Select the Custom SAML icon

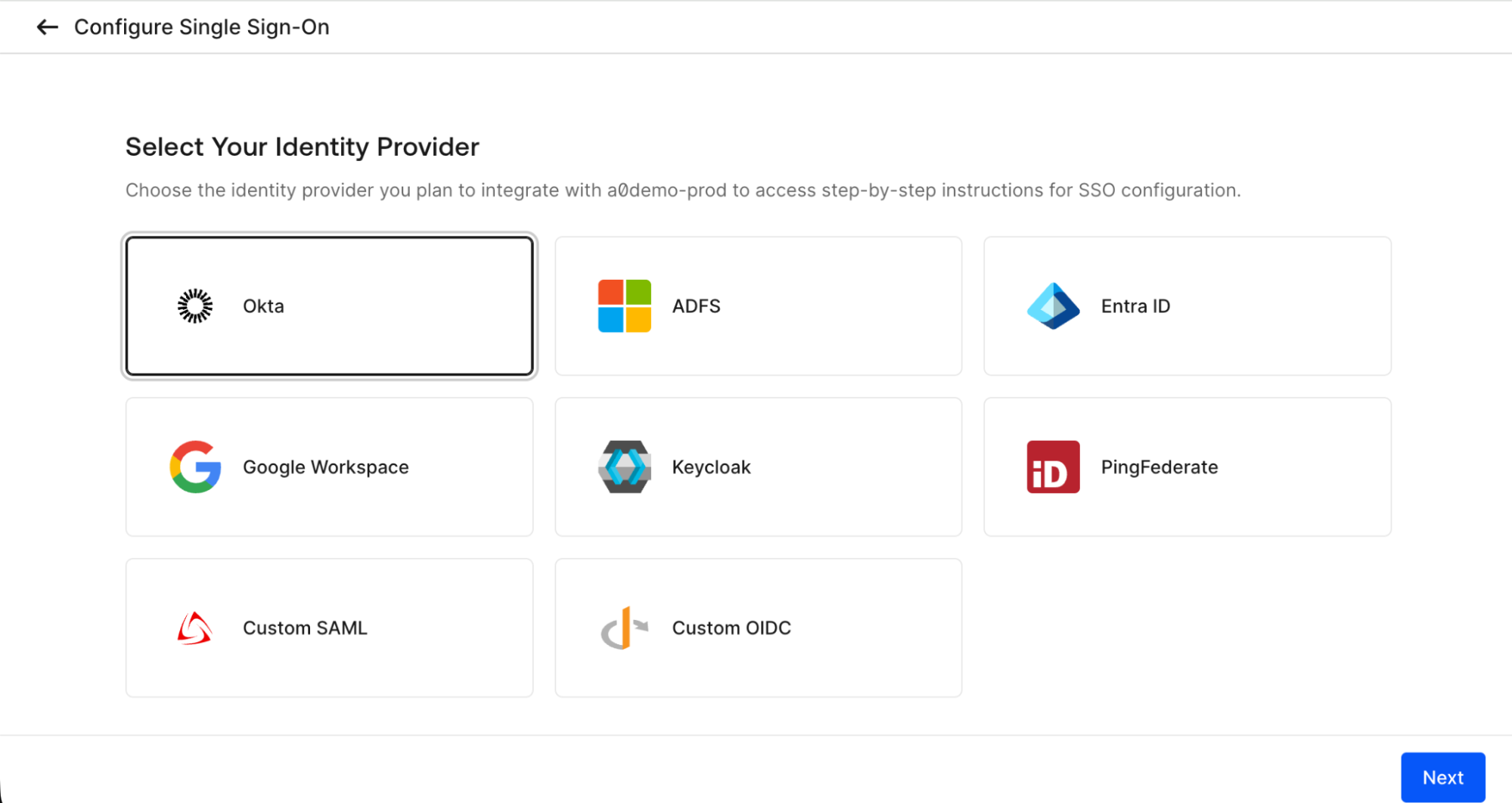pyautogui.click(x=195, y=628)
